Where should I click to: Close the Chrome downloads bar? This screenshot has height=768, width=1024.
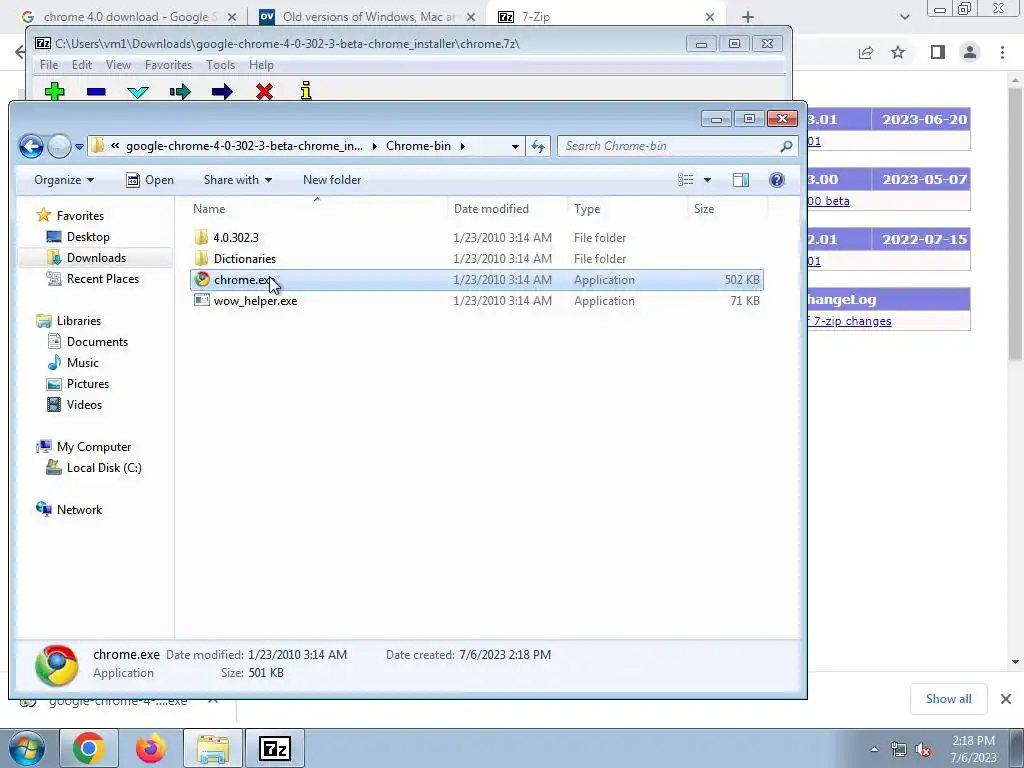(1006, 699)
